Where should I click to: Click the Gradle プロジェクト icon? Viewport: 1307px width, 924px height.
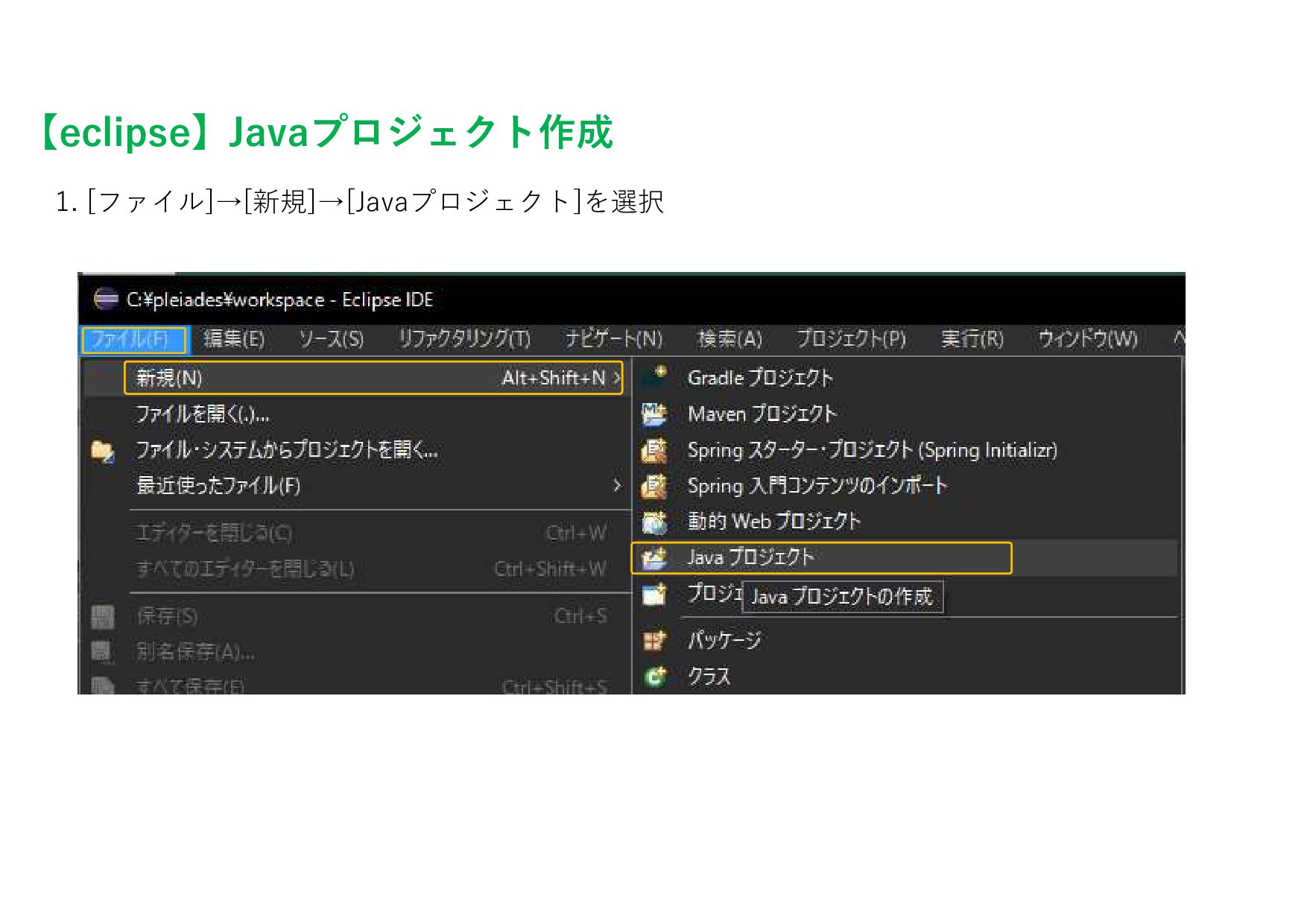654,376
